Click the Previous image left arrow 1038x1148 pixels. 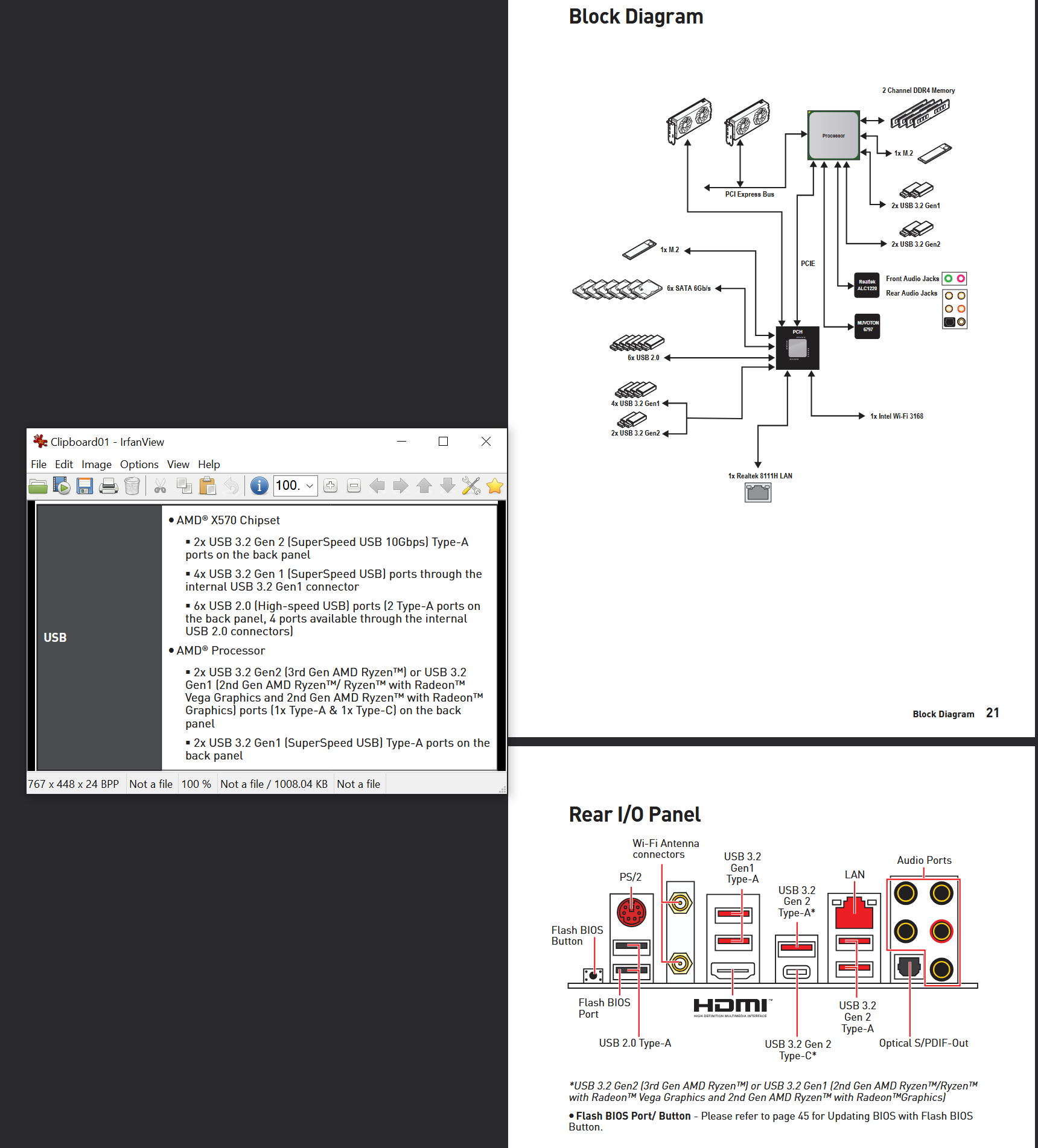click(377, 486)
